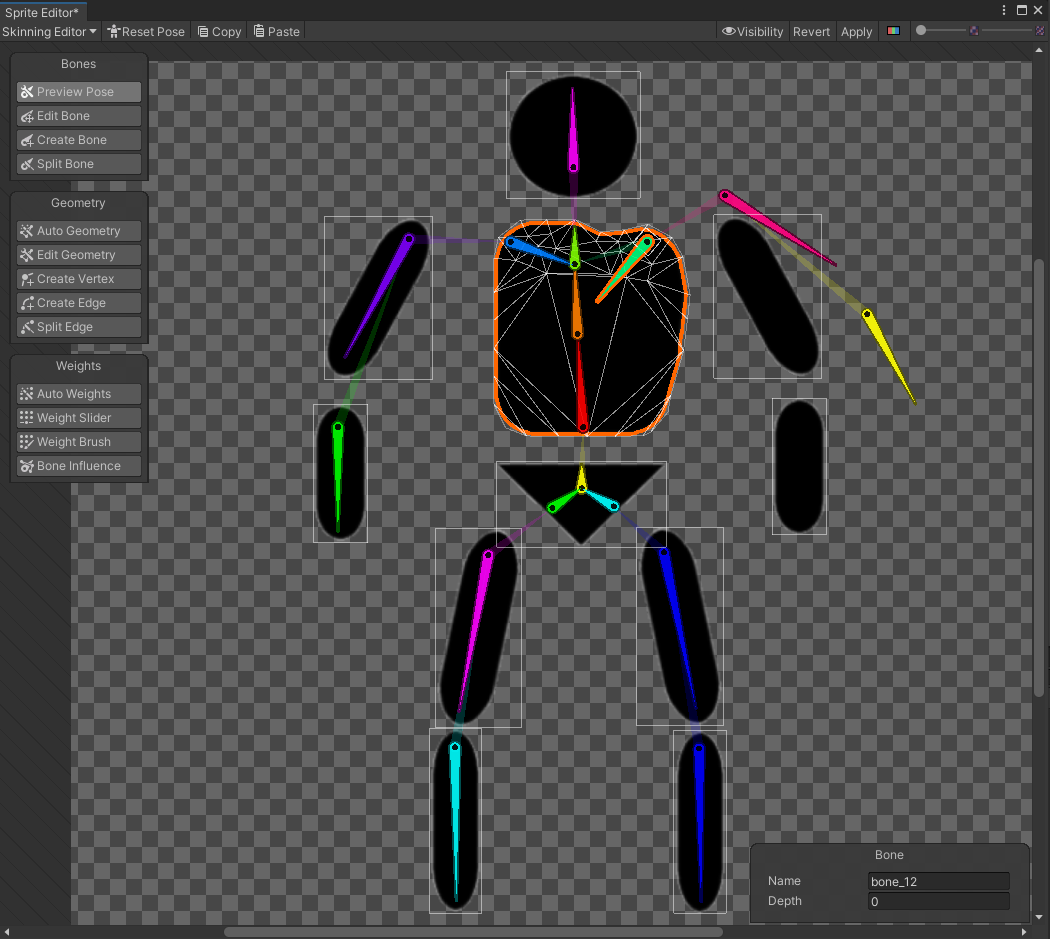The width and height of the screenshot is (1050, 939).
Task: Revert unsaved skinning edits
Action: coord(811,31)
